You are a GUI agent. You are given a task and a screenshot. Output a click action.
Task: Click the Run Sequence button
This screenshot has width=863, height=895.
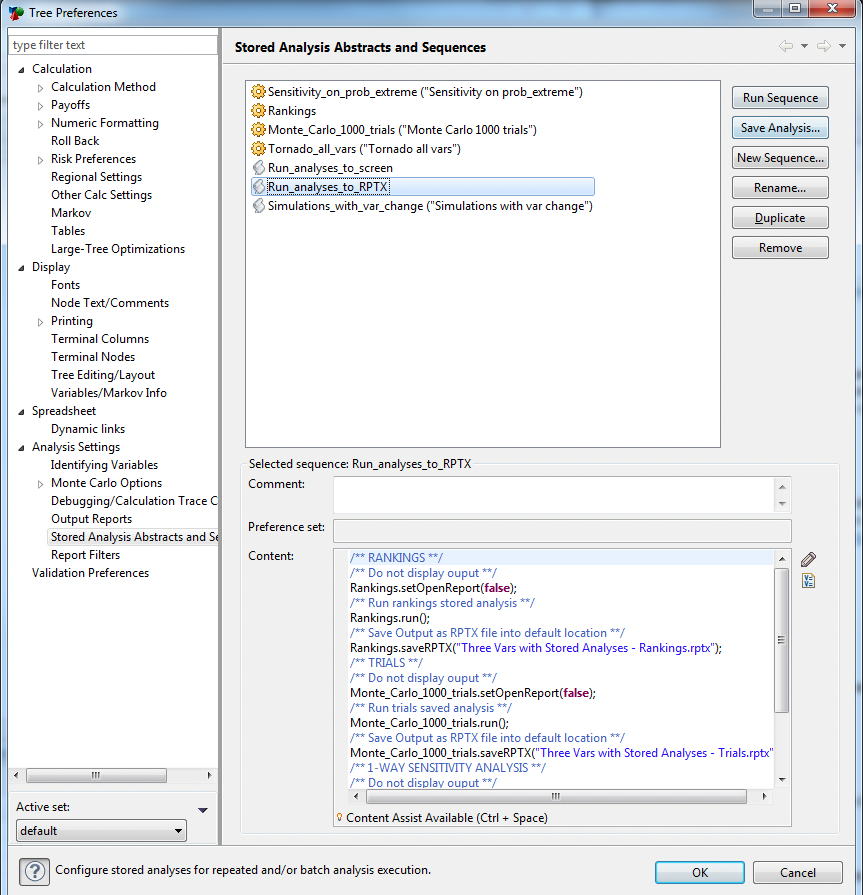(x=779, y=97)
